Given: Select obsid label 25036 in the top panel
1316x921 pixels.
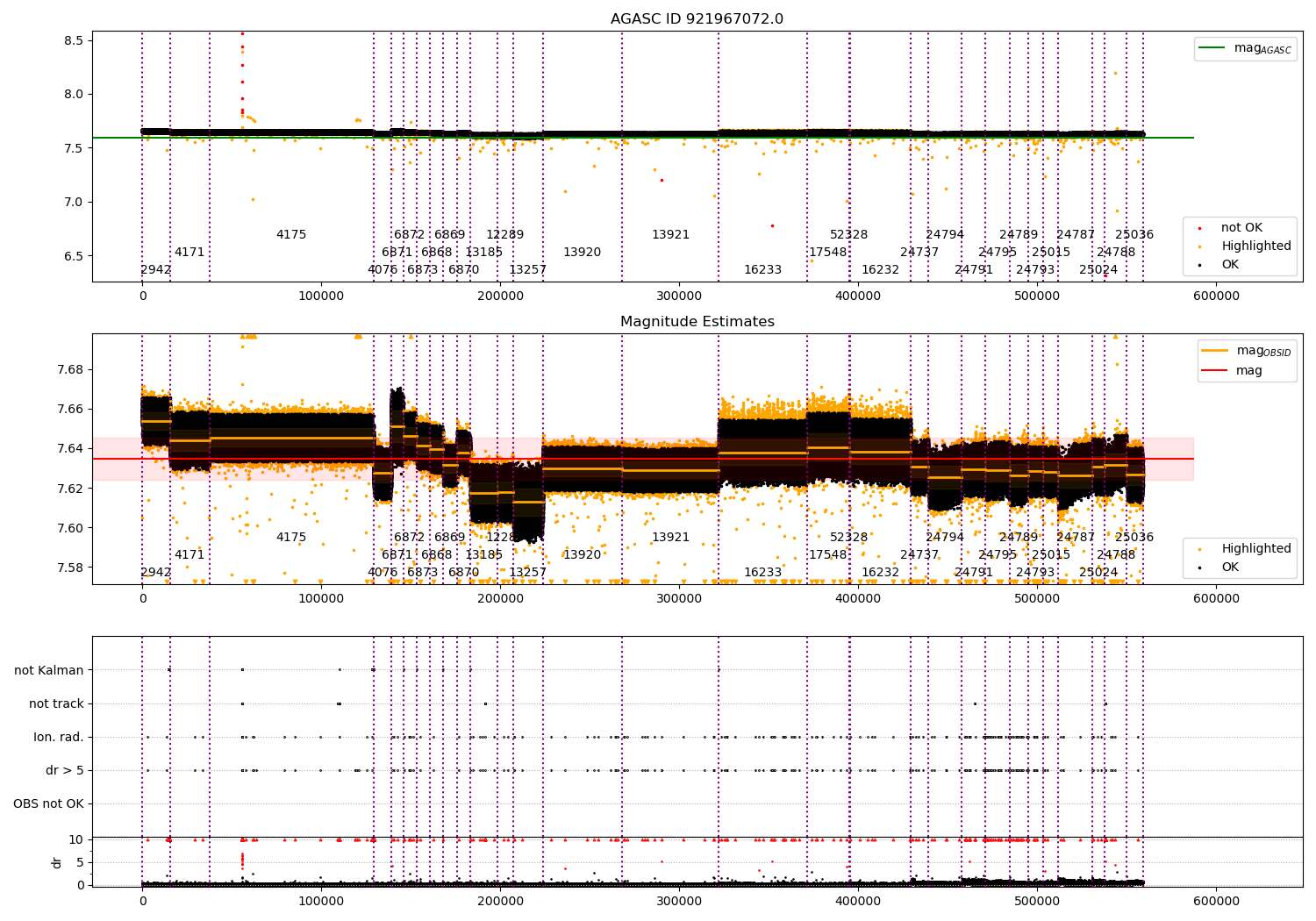Looking at the screenshot, I should click(x=1134, y=235).
